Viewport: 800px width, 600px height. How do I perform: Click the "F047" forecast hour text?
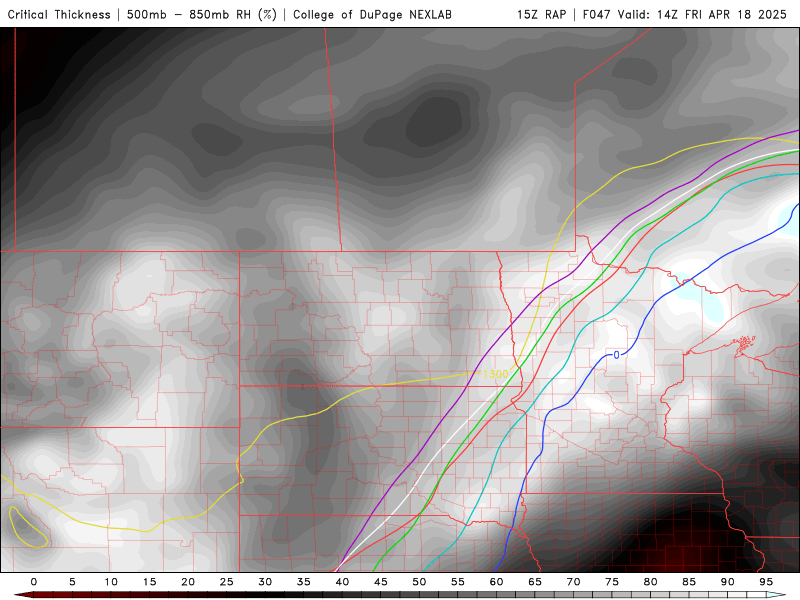click(x=597, y=14)
